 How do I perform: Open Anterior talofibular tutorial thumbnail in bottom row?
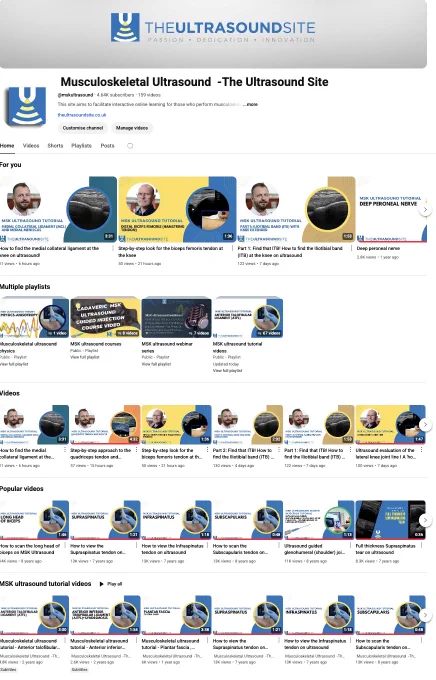34,615
